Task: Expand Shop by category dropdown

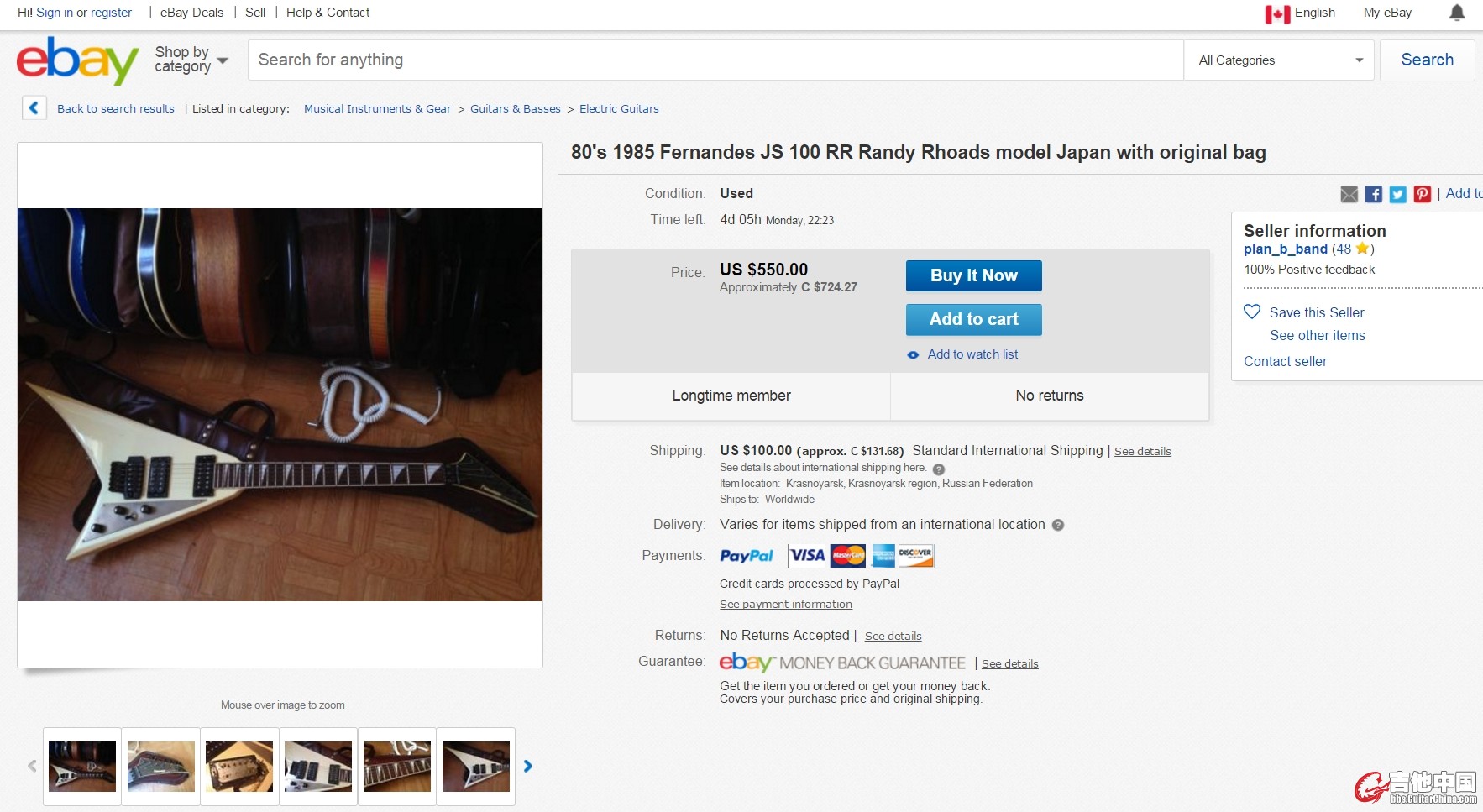Action: click(191, 60)
